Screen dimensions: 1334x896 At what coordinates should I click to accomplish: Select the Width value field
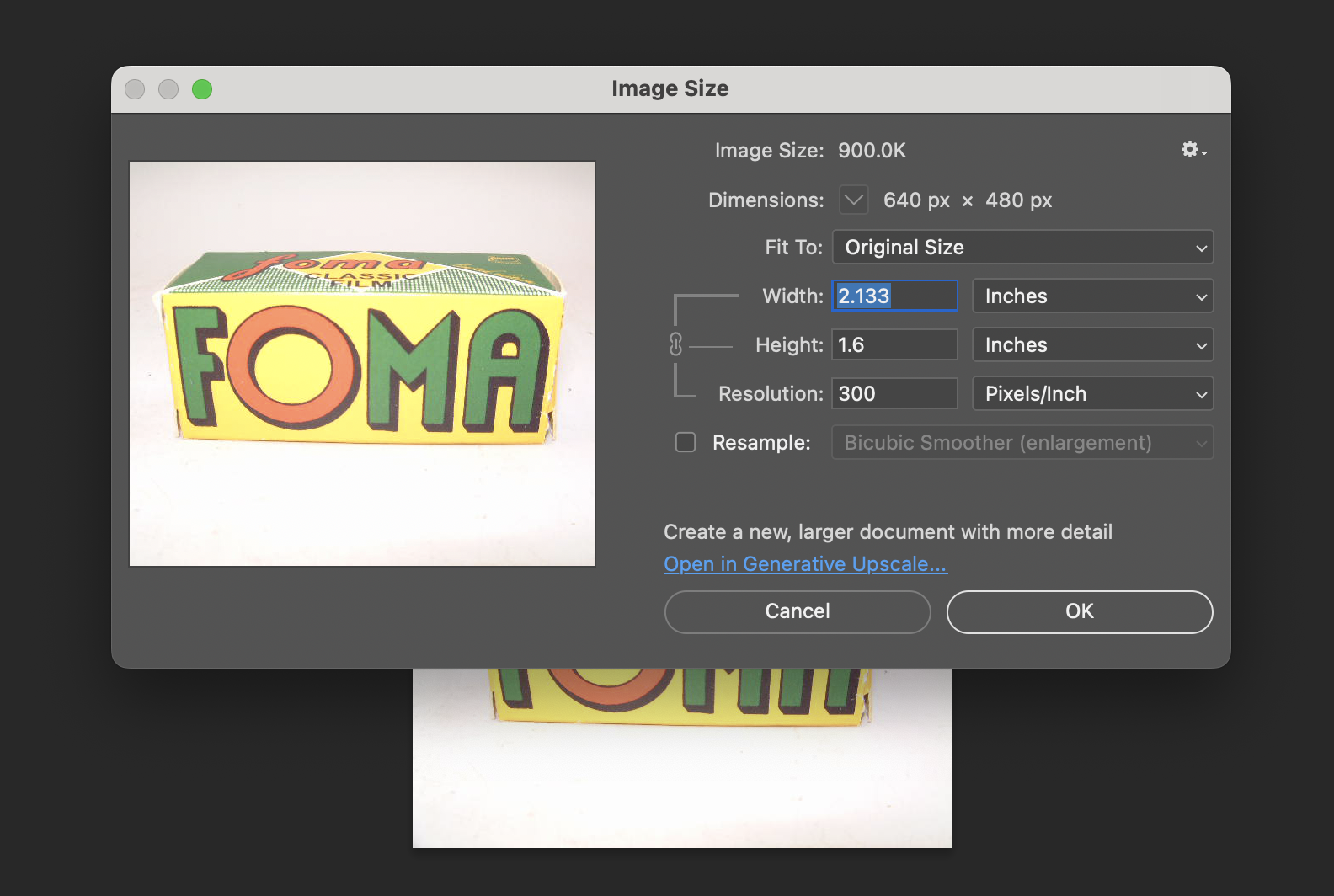pyautogui.click(x=894, y=296)
